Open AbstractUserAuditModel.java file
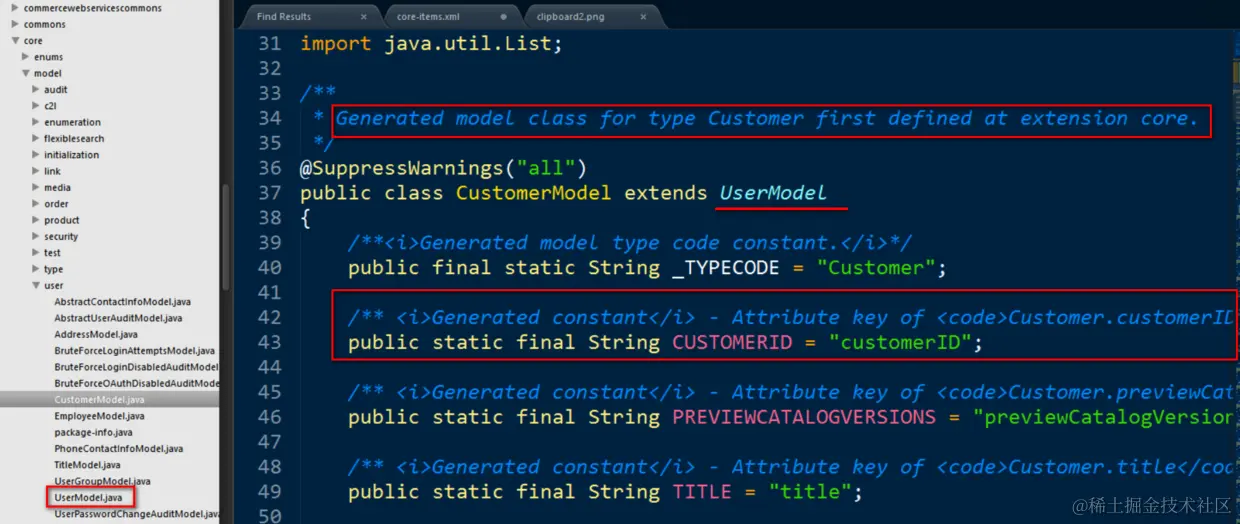The height and width of the screenshot is (524, 1240). [118, 318]
